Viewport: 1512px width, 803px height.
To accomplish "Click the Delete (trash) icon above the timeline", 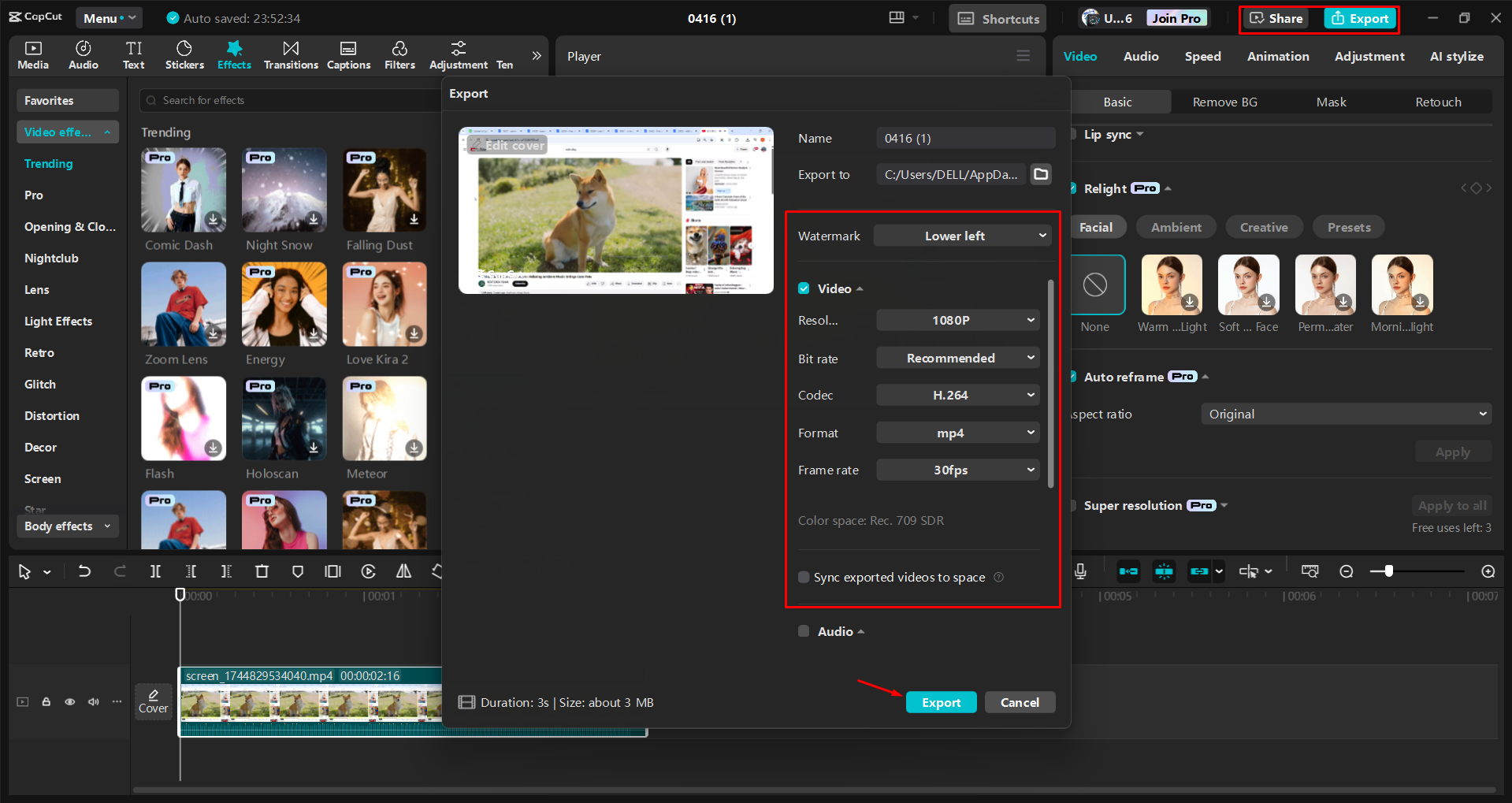I will (x=262, y=571).
